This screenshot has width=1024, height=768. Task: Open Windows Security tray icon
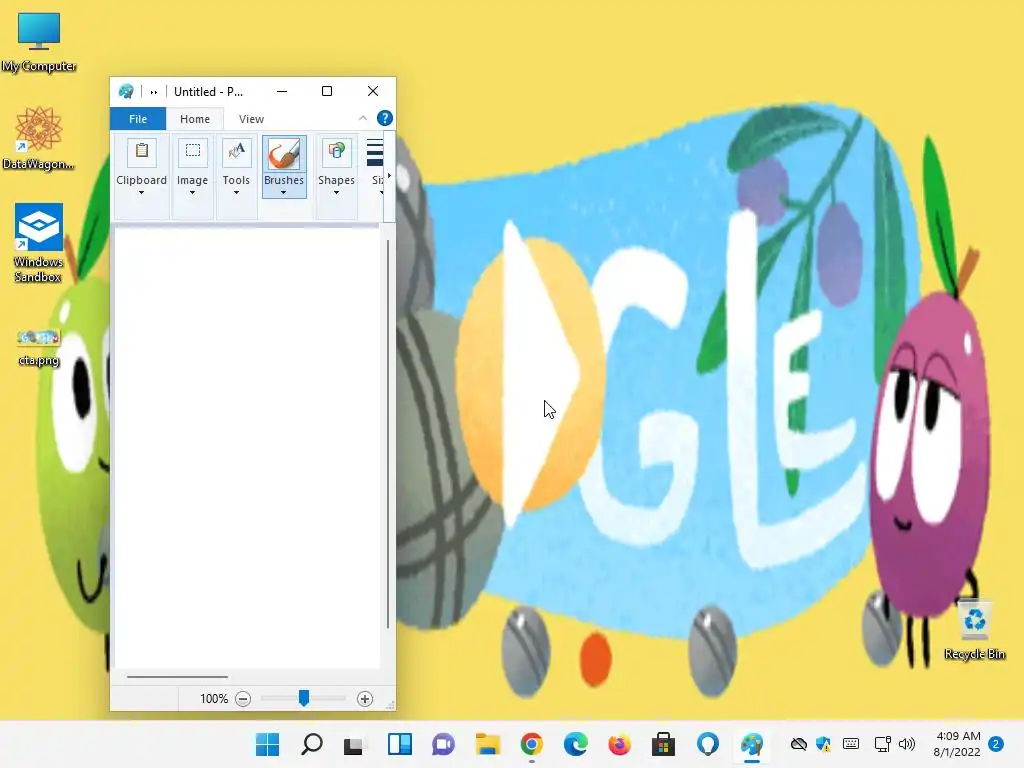pos(824,744)
